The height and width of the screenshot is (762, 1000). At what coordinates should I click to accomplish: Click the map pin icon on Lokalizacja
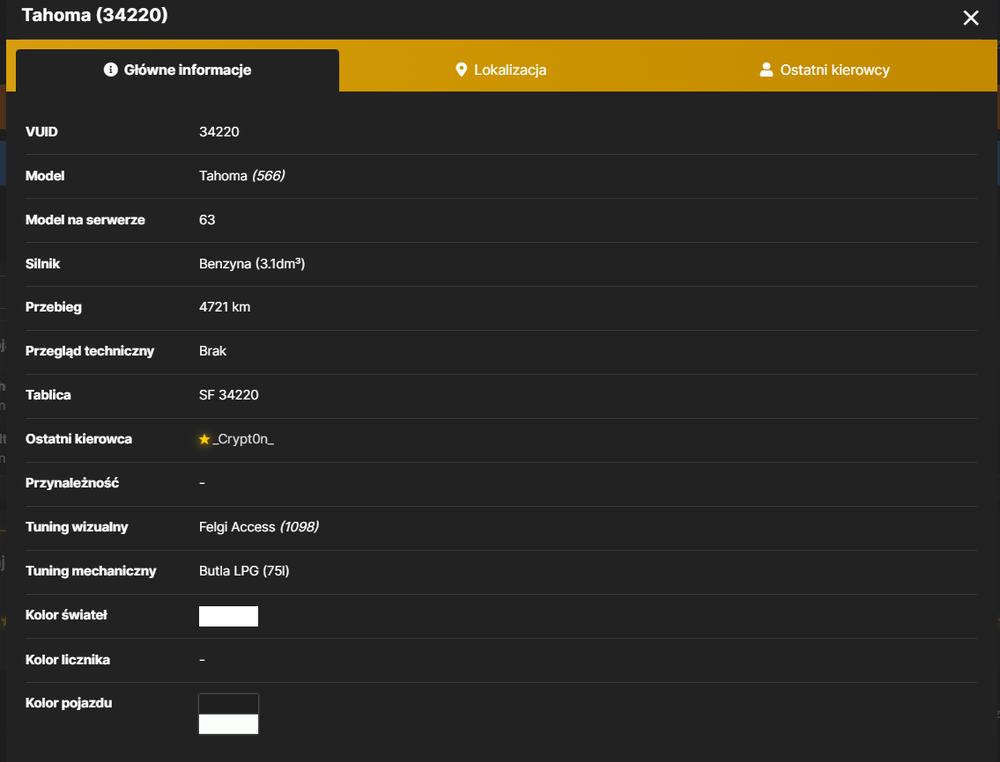point(461,70)
